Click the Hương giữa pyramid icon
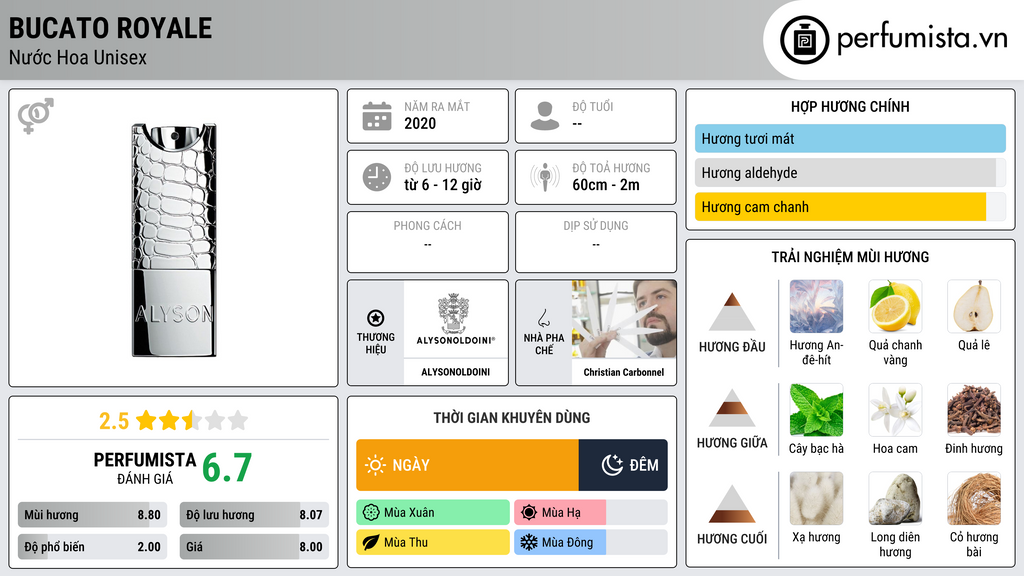Screen dimensions: 1024x576 click(732, 408)
